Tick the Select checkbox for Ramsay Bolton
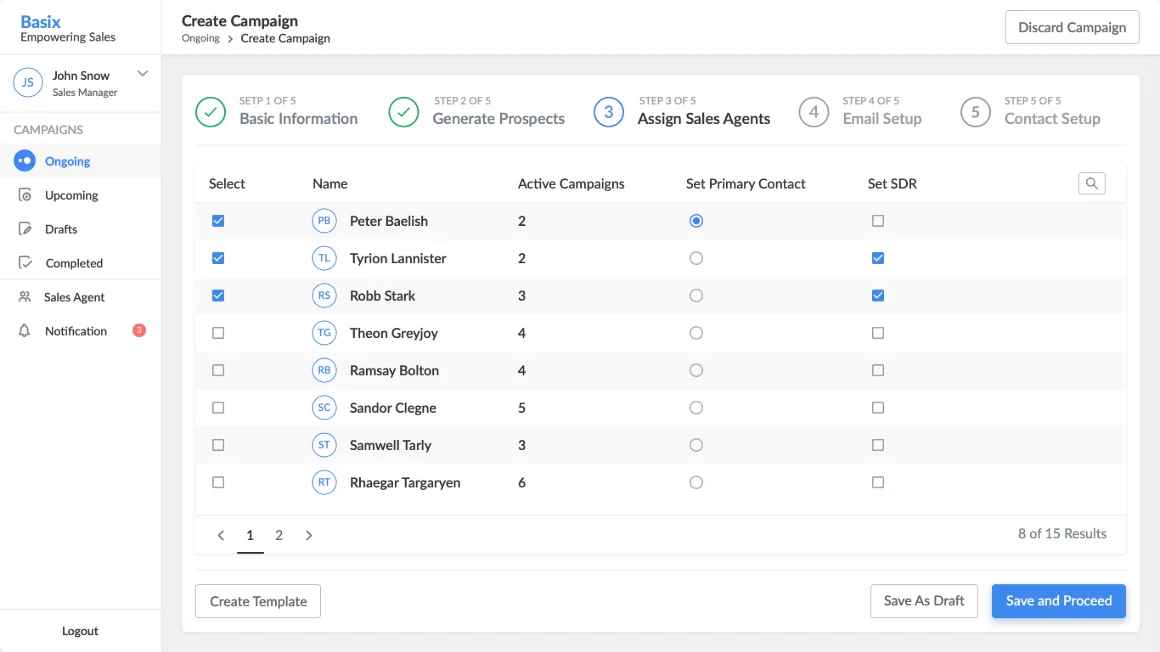This screenshot has width=1160, height=652. 218,370
